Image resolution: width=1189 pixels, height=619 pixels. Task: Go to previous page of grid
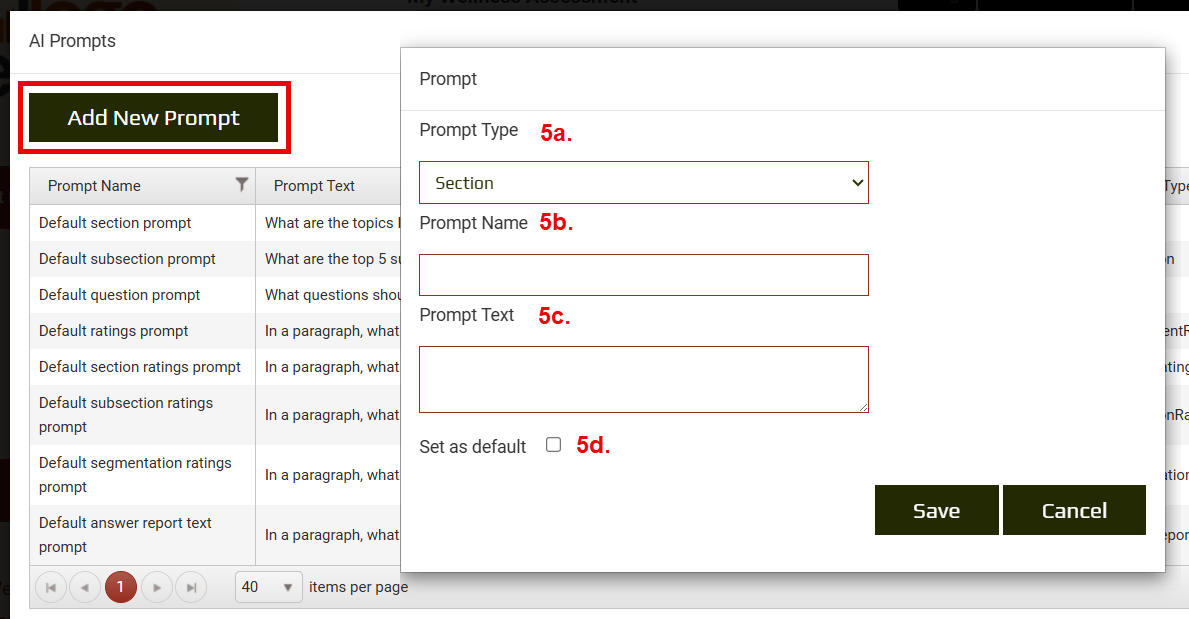85,588
